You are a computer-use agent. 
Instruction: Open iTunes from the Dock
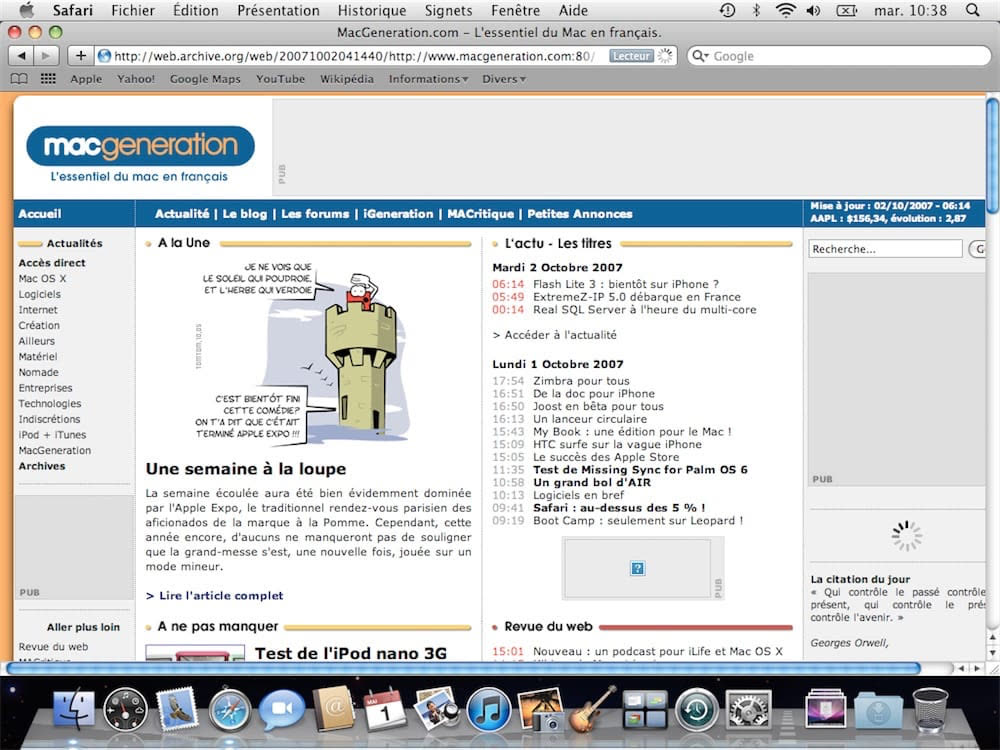pyautogui.click(x=489, y=709)
